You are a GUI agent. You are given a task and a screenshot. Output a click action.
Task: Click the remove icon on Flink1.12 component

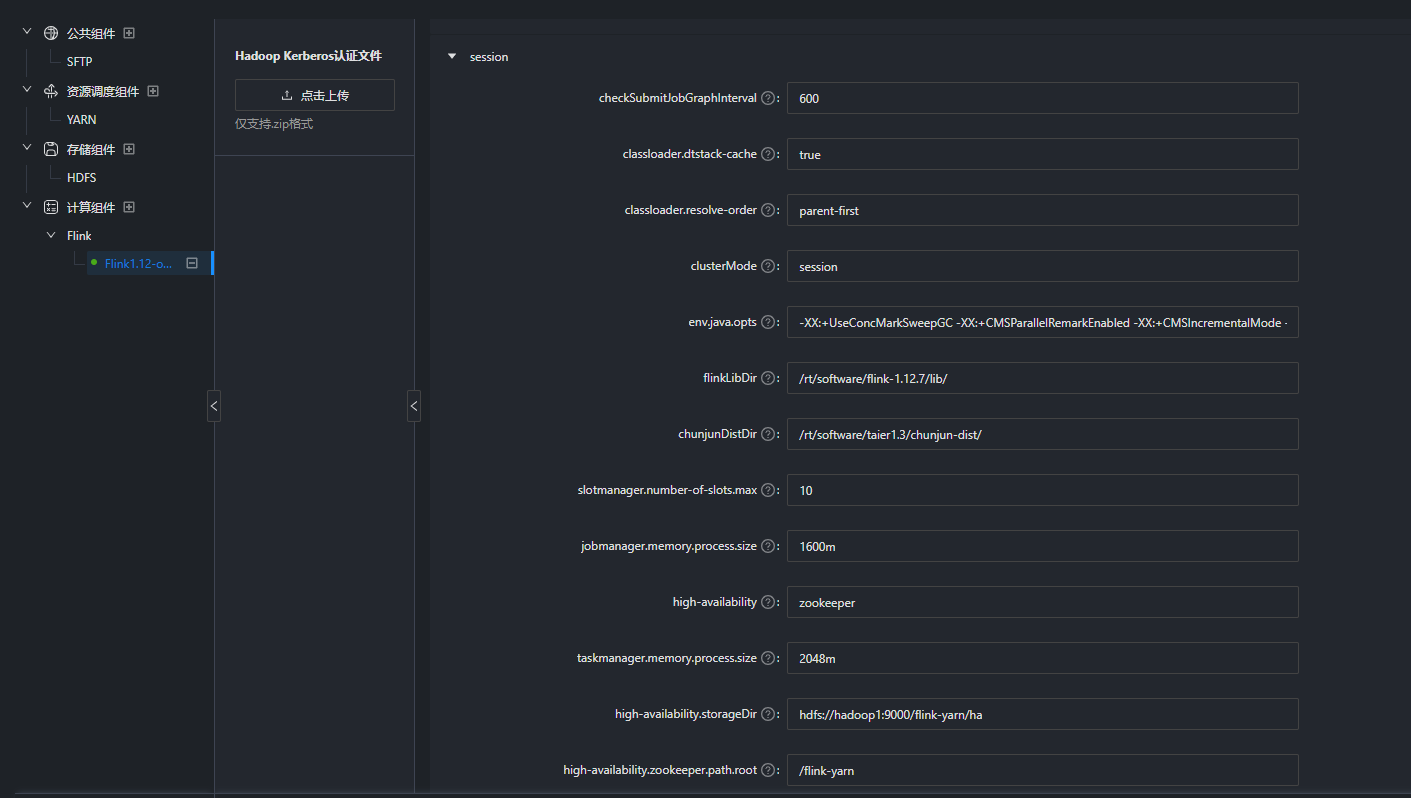click(192, 263)
